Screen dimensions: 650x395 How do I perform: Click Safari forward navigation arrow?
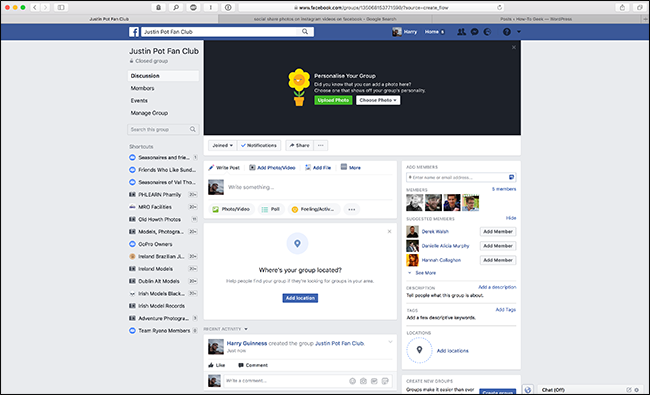pyautogui.click(x=45, y=7)
